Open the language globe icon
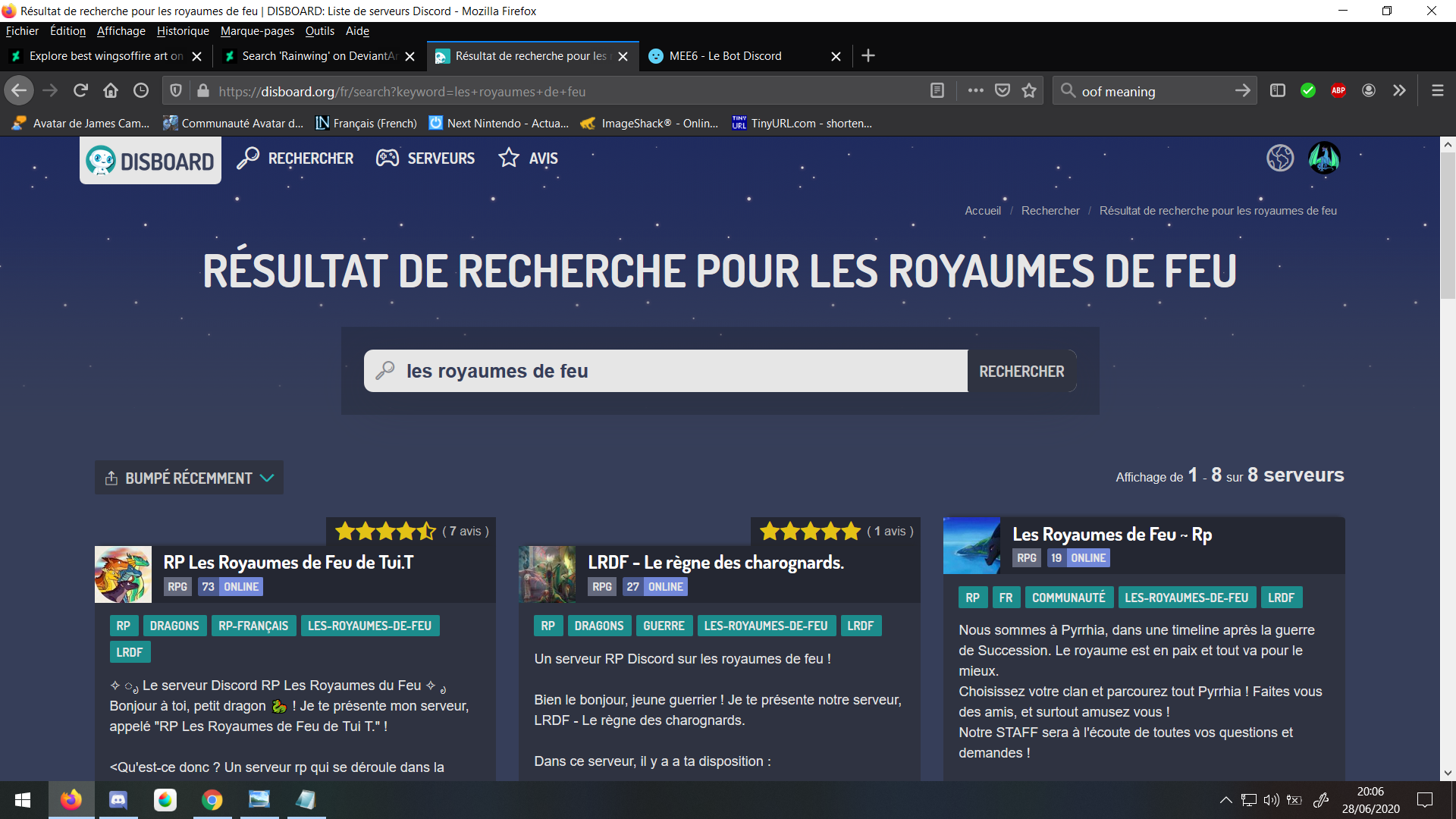Image resolution: width=1456 pixels, height=819 pixels. (x=1279, y=158)
